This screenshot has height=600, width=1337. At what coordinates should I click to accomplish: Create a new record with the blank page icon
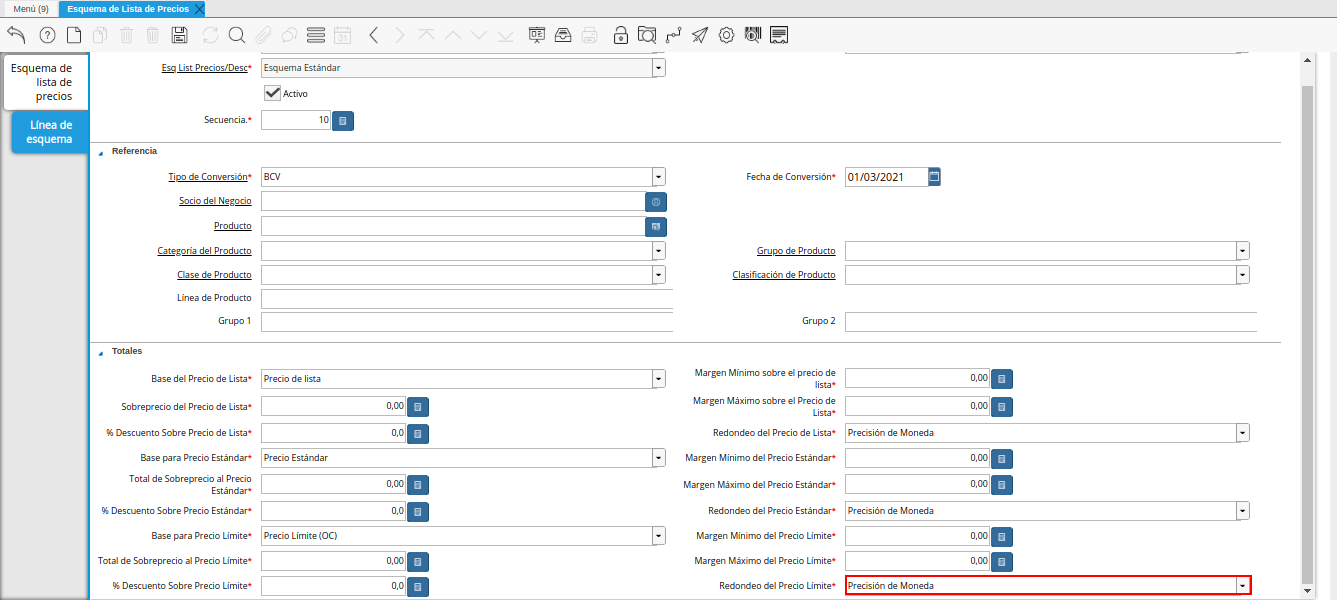[74, 35]
